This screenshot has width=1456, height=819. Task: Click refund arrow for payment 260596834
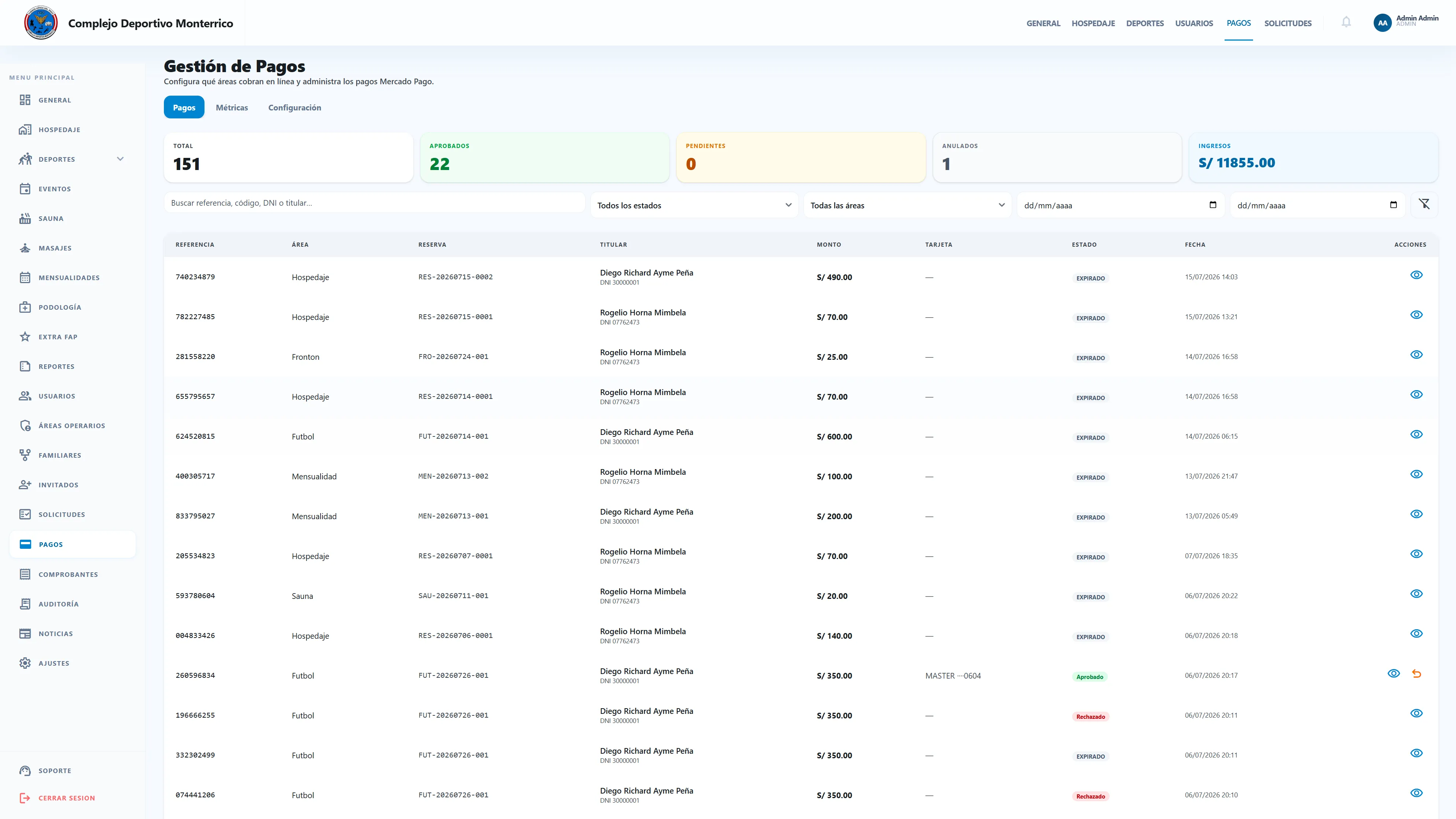(x=1416, y=674)
